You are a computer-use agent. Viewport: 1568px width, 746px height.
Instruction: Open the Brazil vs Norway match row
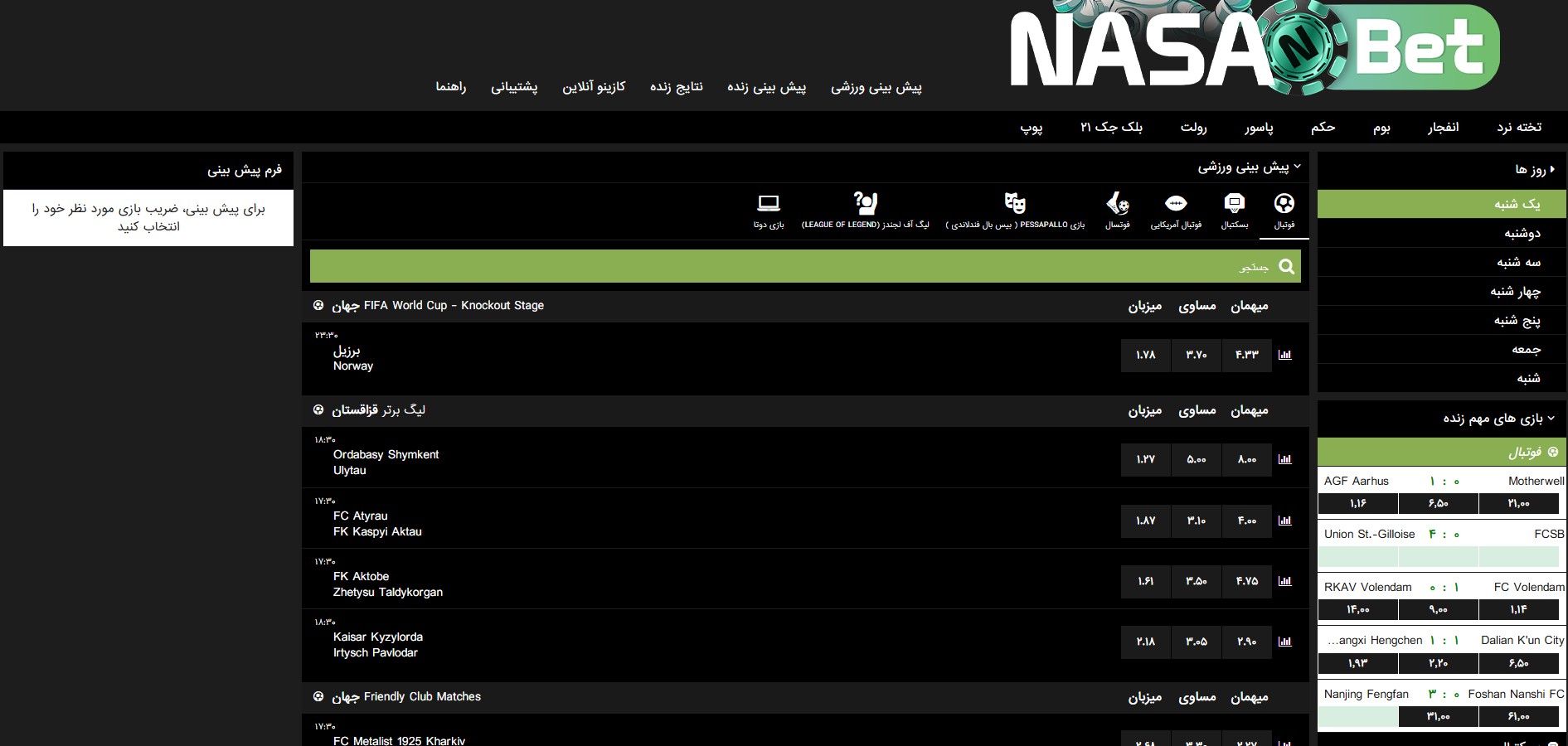coord(805,358)
